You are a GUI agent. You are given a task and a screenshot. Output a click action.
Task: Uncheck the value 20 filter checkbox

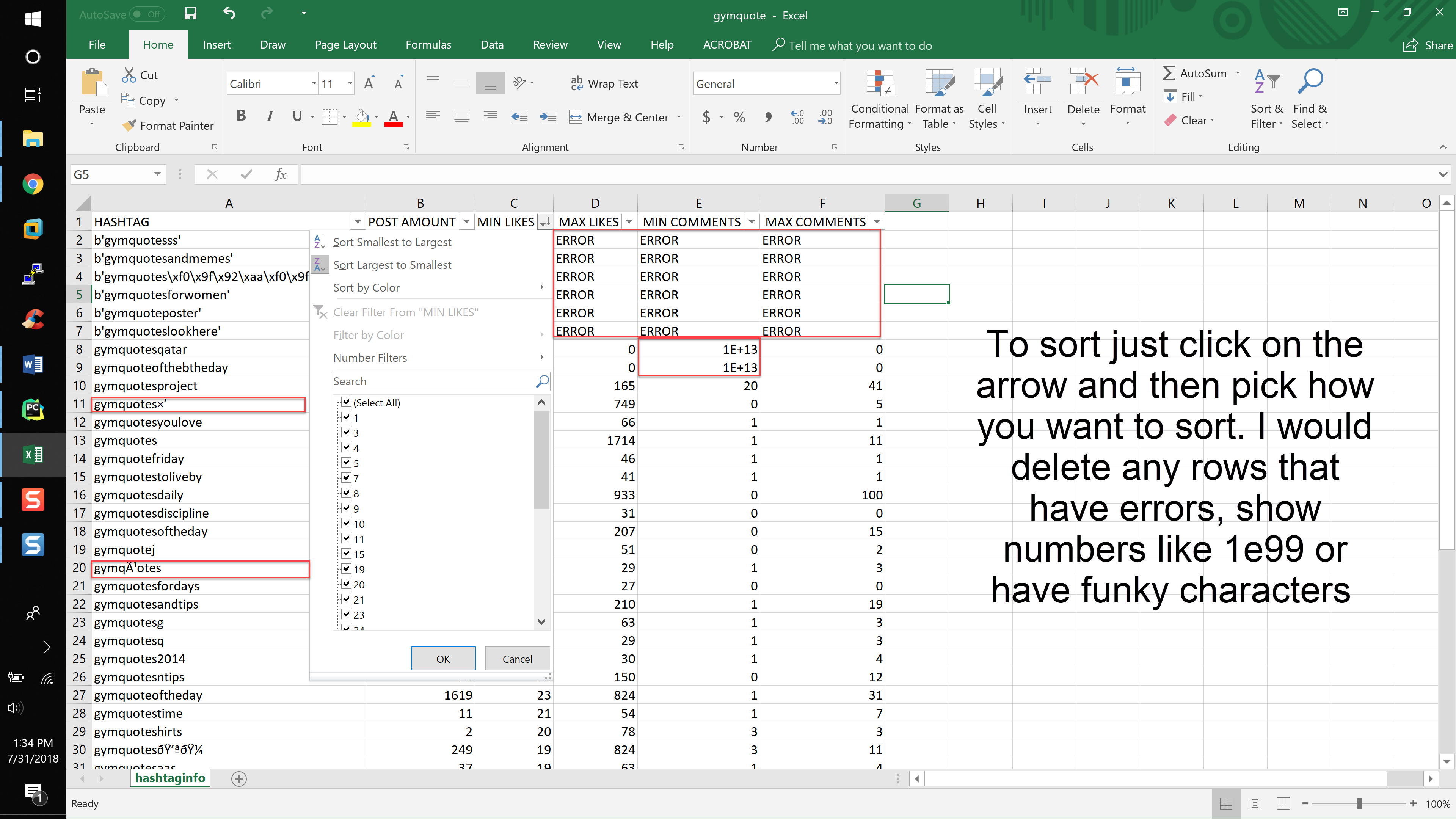[x=347, y=584]
